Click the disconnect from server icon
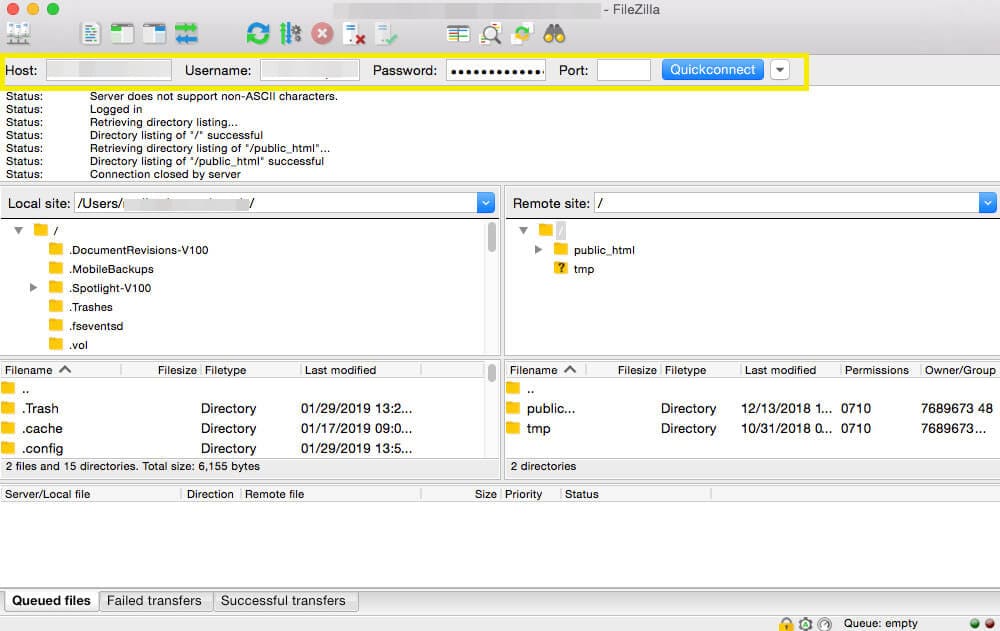This screenshot has height=631, width=1000. point(354,34)
